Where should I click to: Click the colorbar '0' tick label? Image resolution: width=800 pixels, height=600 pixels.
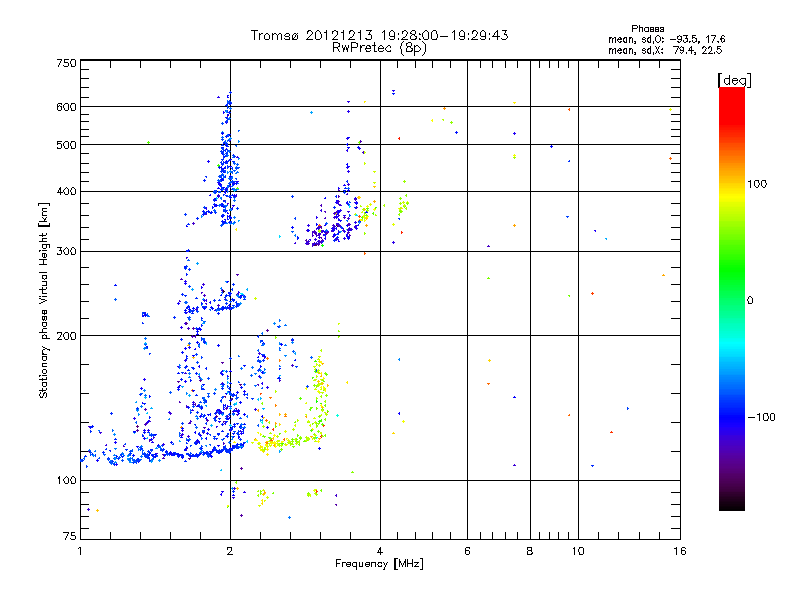[x=749, y=301]
